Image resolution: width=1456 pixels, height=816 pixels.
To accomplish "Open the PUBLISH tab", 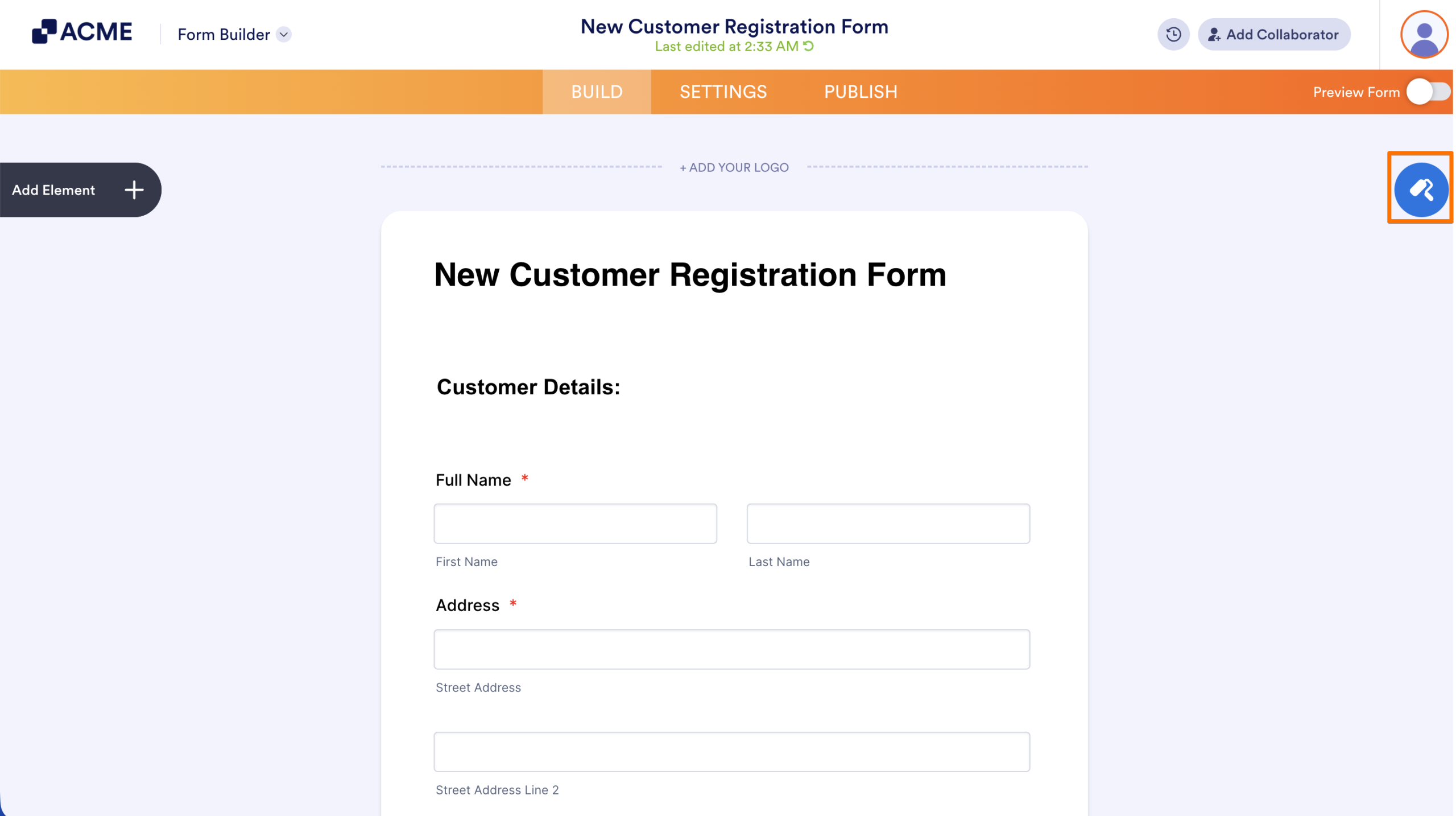I will pos(861,92).
